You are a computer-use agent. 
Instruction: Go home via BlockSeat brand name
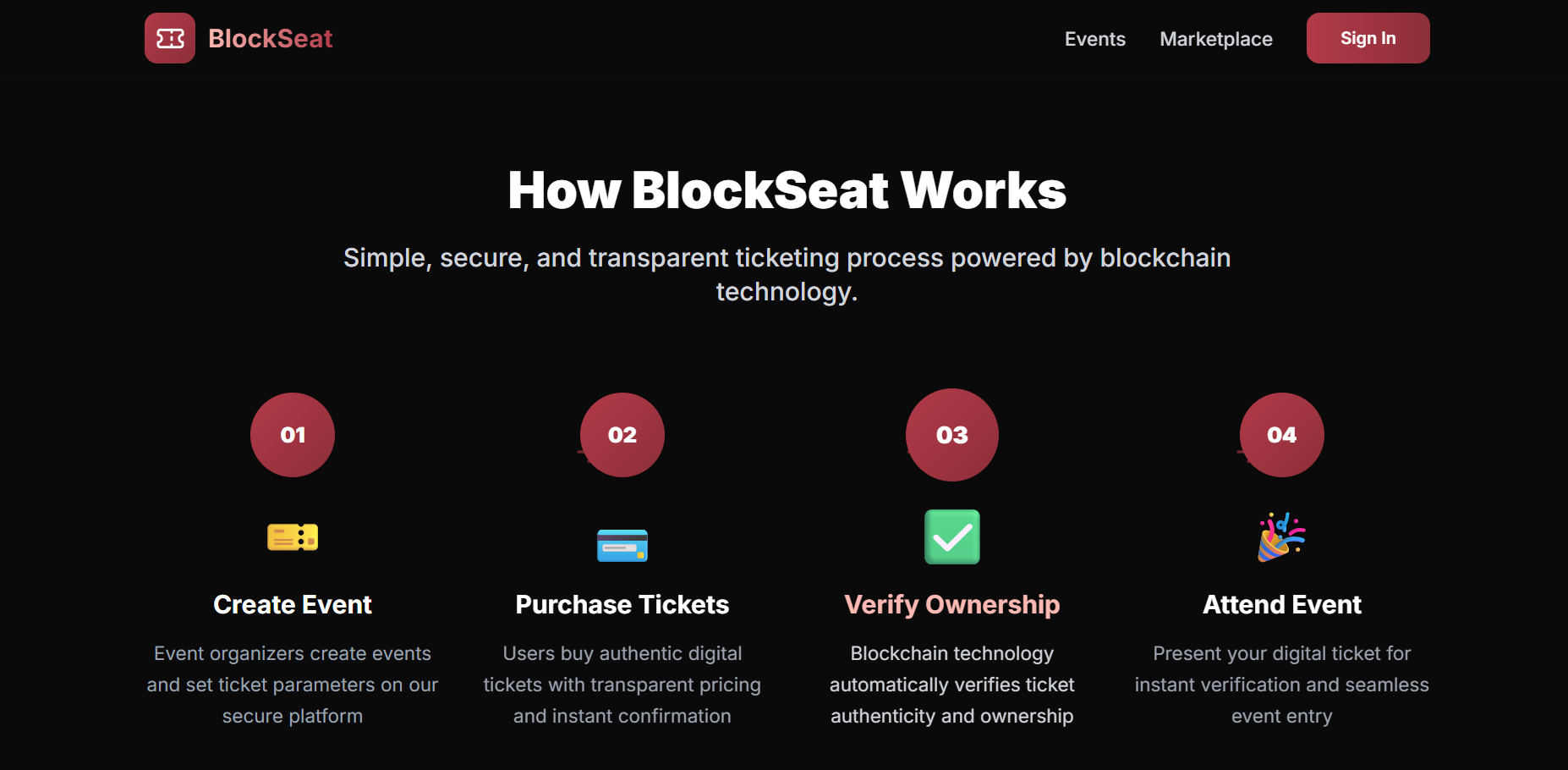coord(270,39)
